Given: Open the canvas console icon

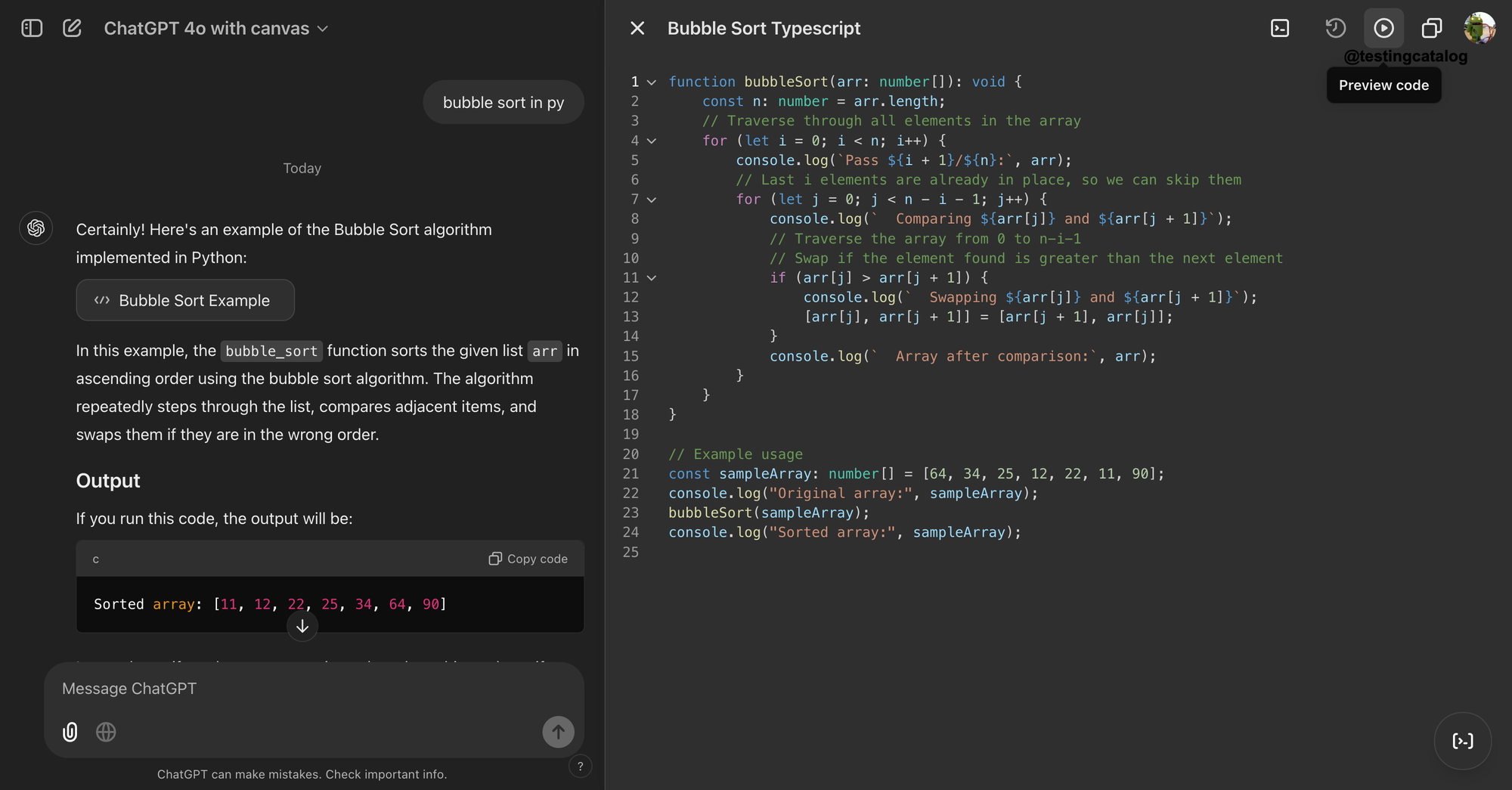Looking at the screenshot, I should pyautogui.click(x=1280, y=28).
